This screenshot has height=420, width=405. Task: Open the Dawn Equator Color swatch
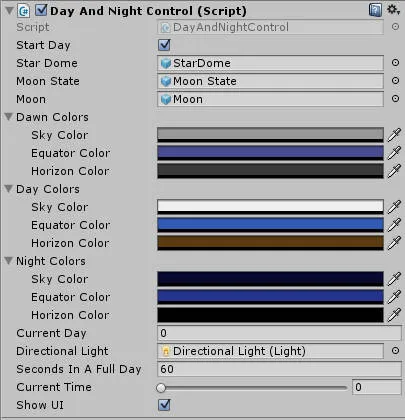click(x=270, y=153)
